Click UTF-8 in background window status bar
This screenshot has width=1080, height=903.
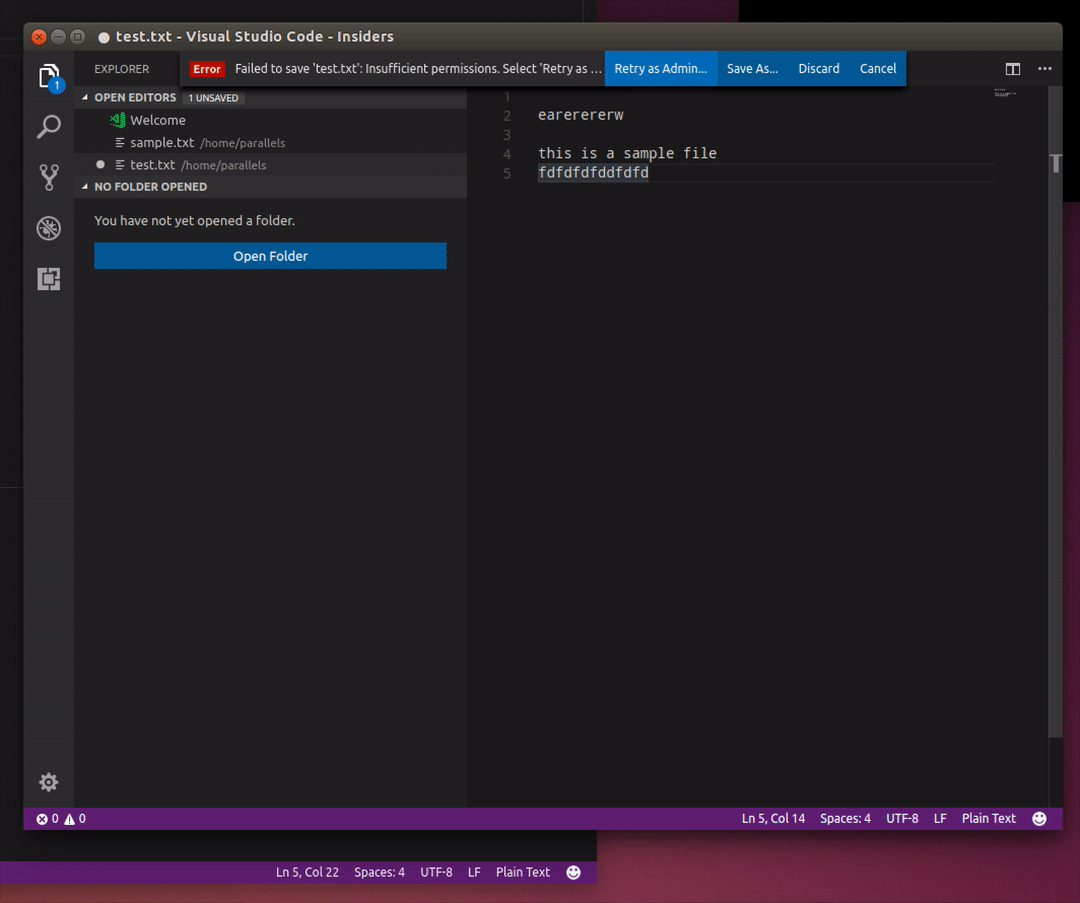click(436, 872)
